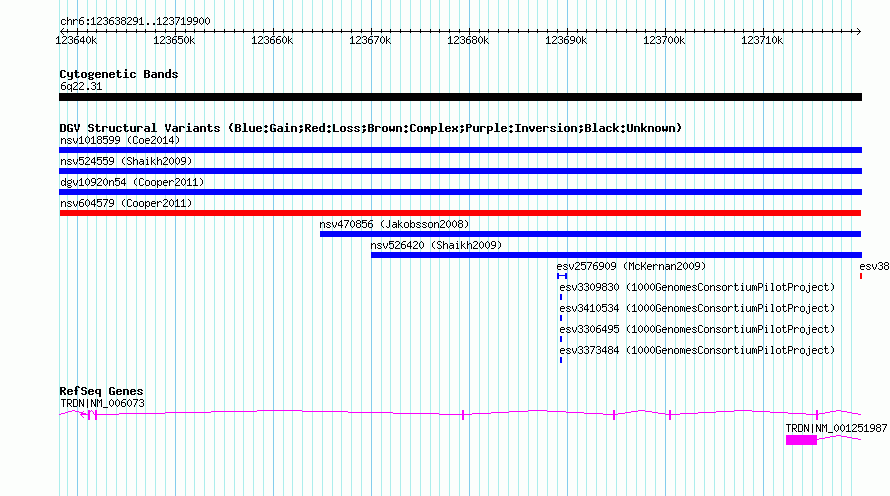Click the dgv10920n54 (Cooper2011) label
This screenshot has width=890, height=496.
[x=132, y=182]
